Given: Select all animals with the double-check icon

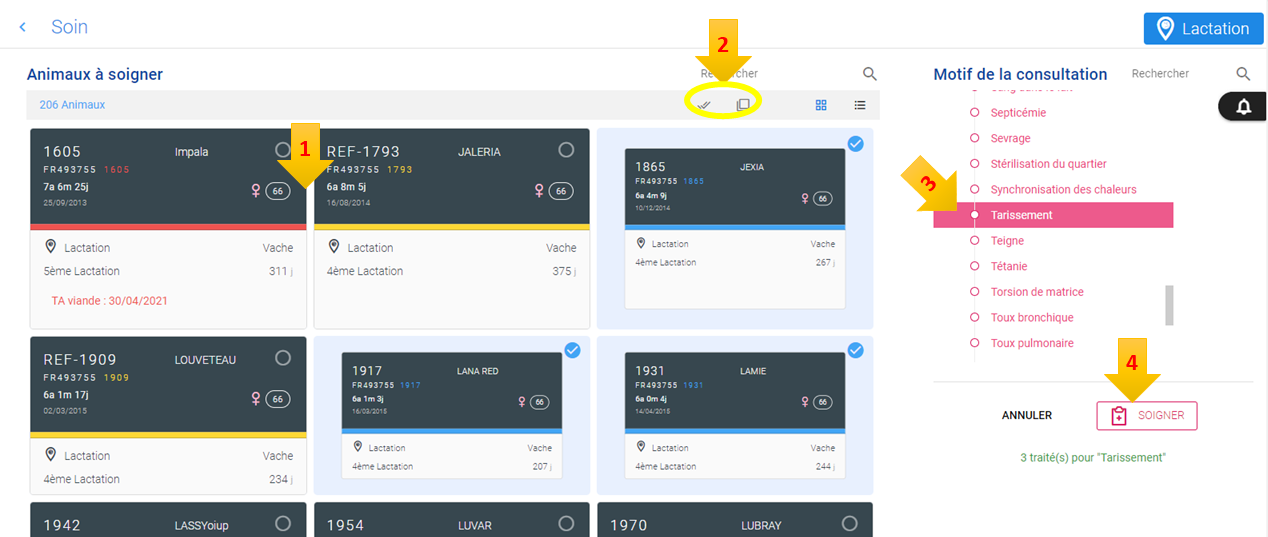Looking at the screenshot, I should click(704, 105).
